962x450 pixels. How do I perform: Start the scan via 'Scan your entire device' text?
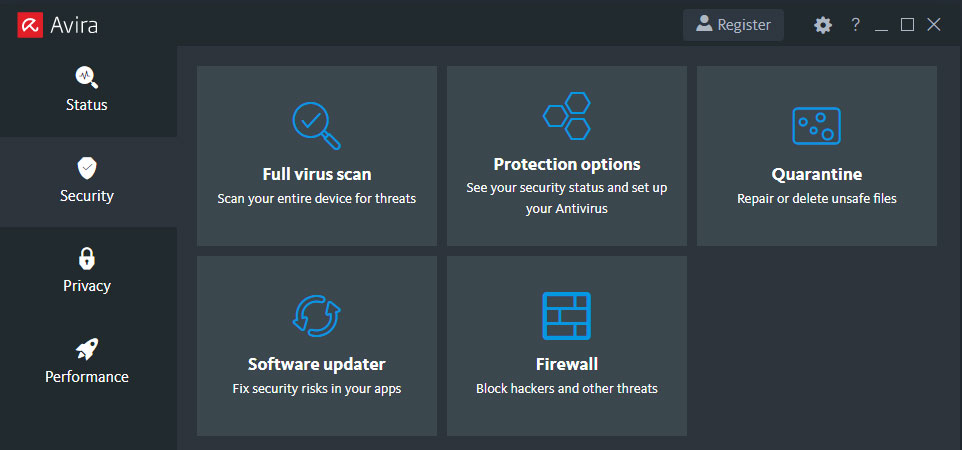(x=316, y=198)
